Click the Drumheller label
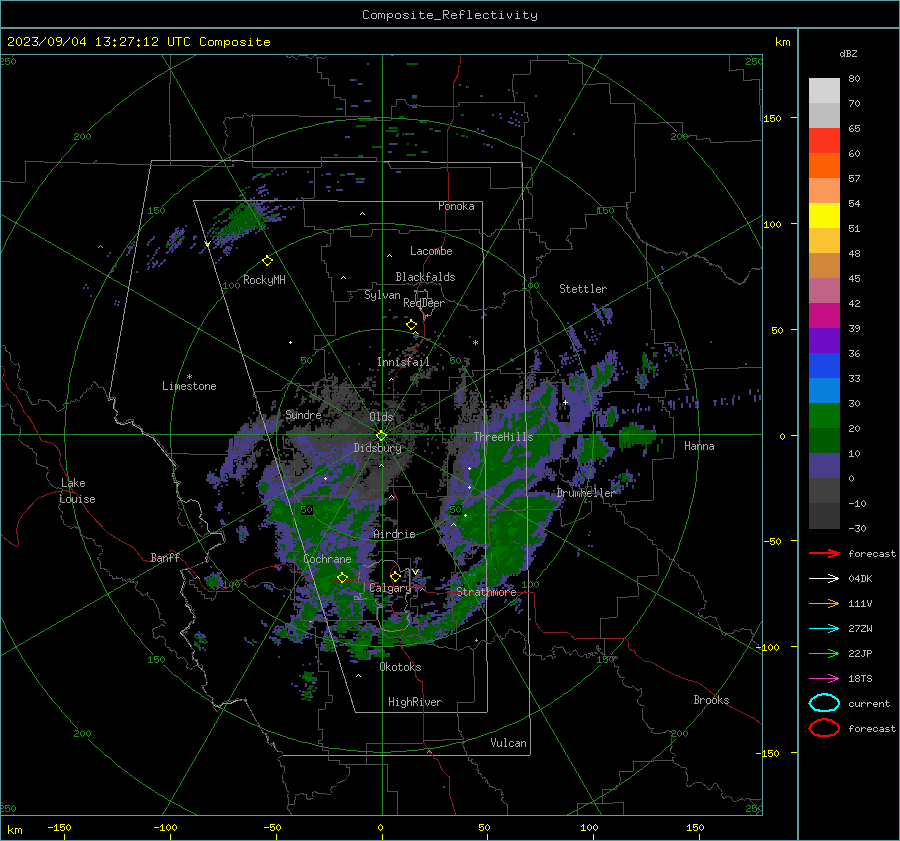 (x=585, y=493)
